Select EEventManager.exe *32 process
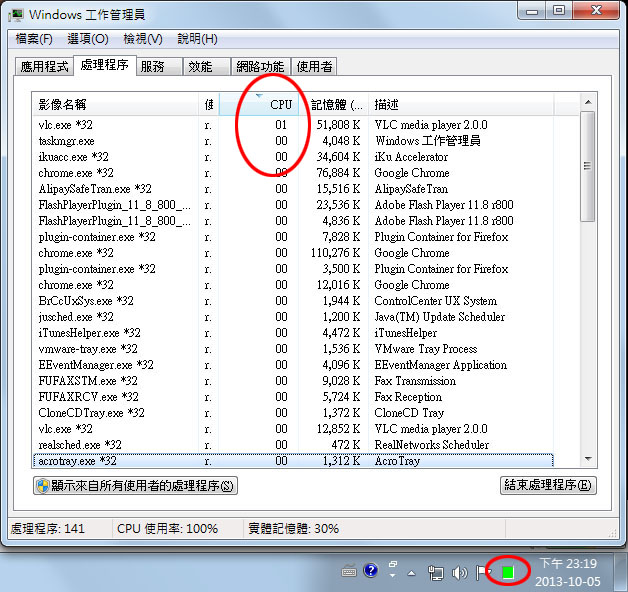 (x=293, y=365)
